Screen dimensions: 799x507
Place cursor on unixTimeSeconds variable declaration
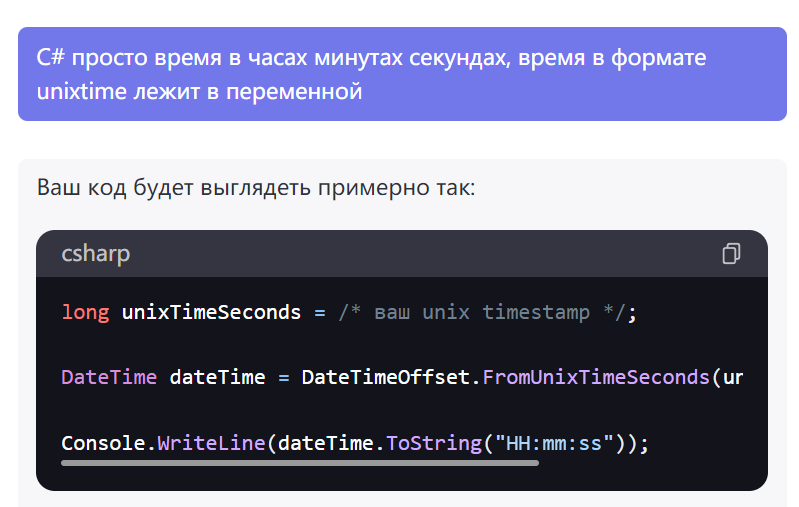pyautogui.click(x=211, y=312)
